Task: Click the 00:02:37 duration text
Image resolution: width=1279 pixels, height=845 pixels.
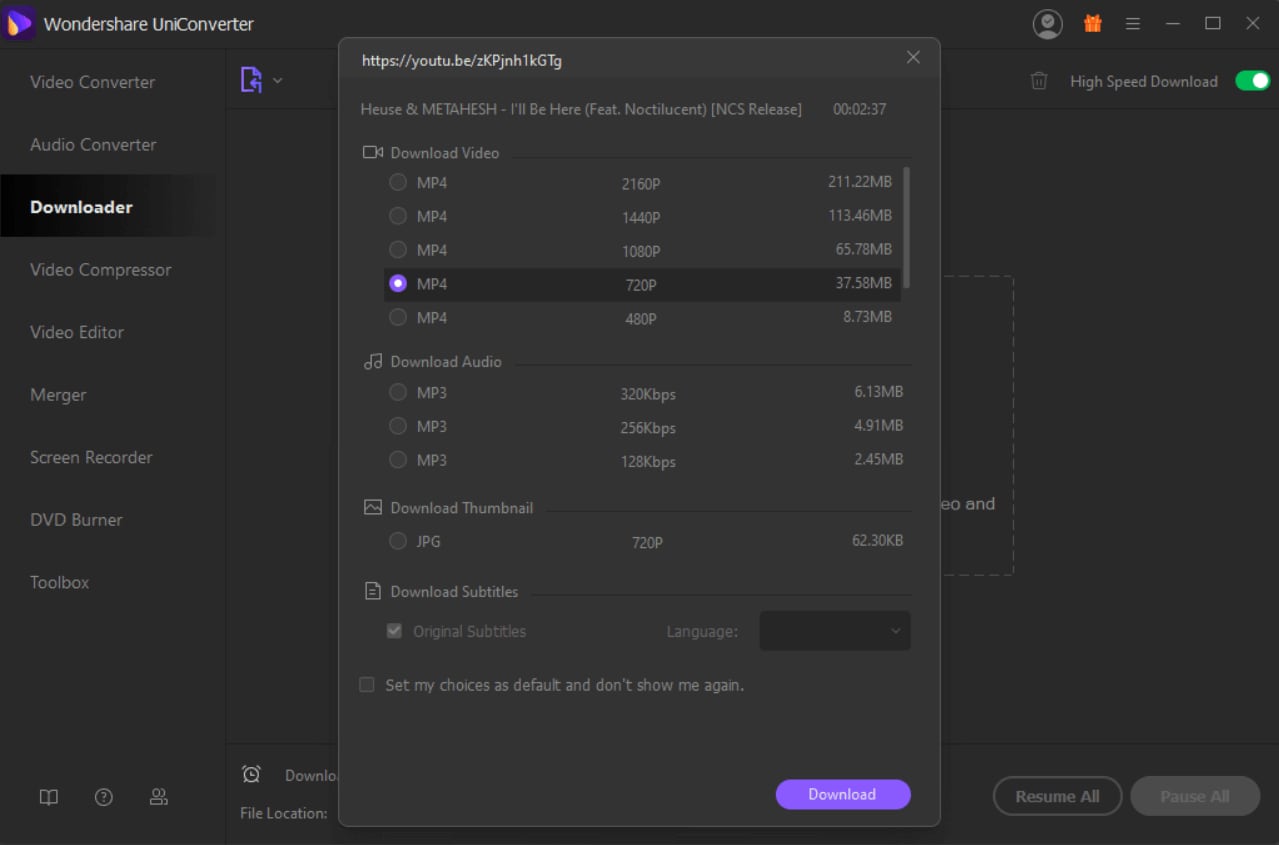Action: pyautogui.click(x=859, y=109)
